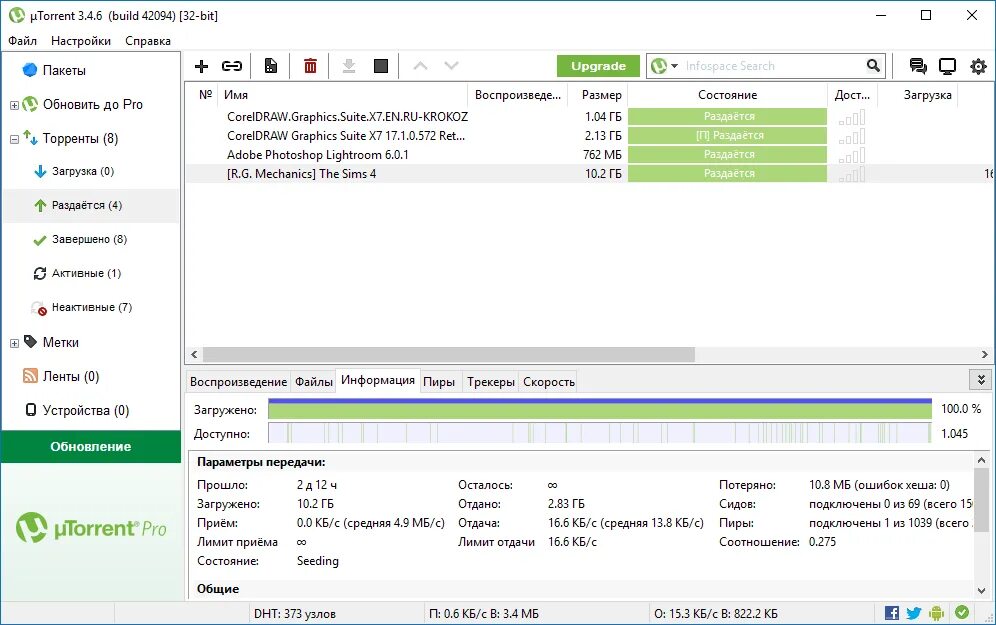
Task: Move torrent up the queue arrow
Action: [x=421, y=65]
